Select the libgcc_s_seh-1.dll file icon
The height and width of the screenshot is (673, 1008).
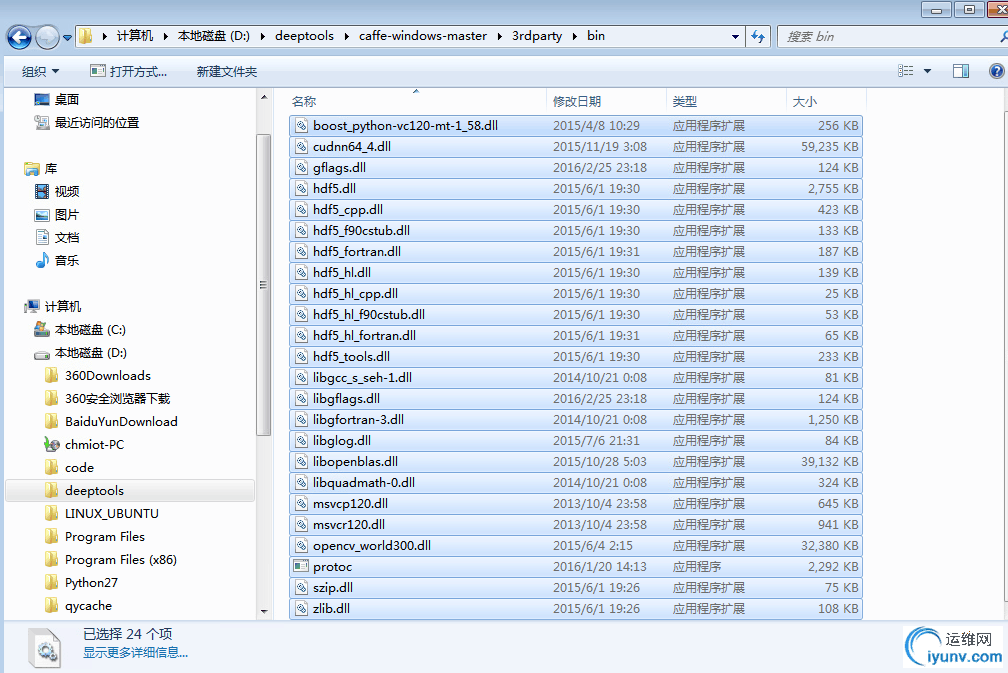pyautogui.click(x=301, y=378)
